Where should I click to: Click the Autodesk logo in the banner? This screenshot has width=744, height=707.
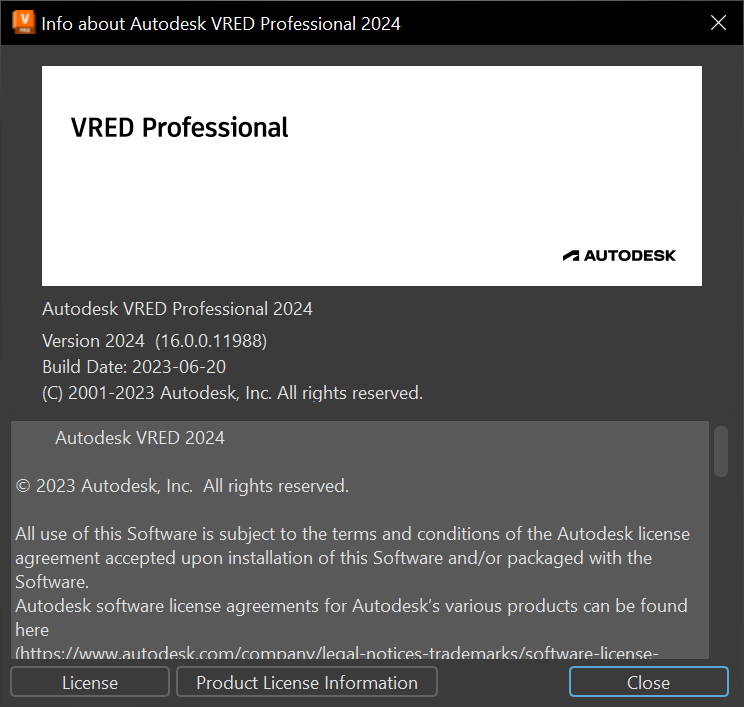click(619, 255)
